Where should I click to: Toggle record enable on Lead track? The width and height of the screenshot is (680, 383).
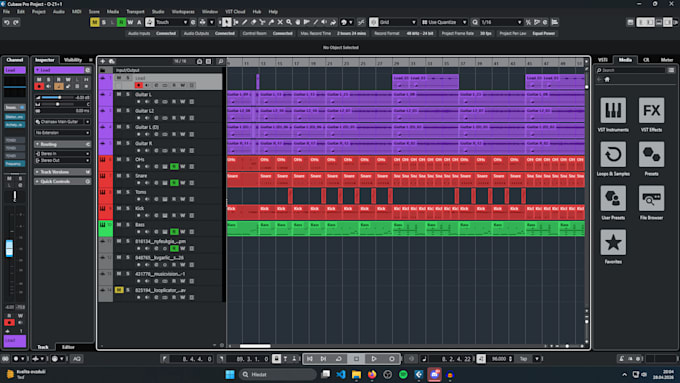tap(139, 85)
